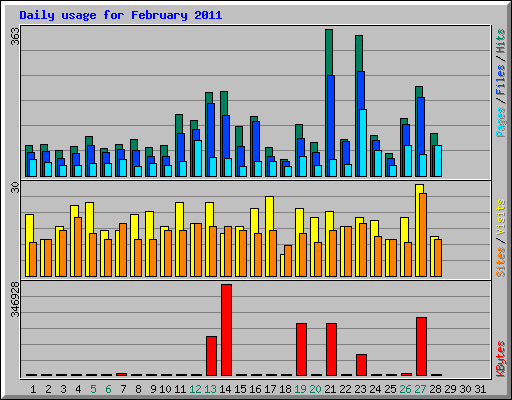Click the day 13 weekend label

point(210,389)
